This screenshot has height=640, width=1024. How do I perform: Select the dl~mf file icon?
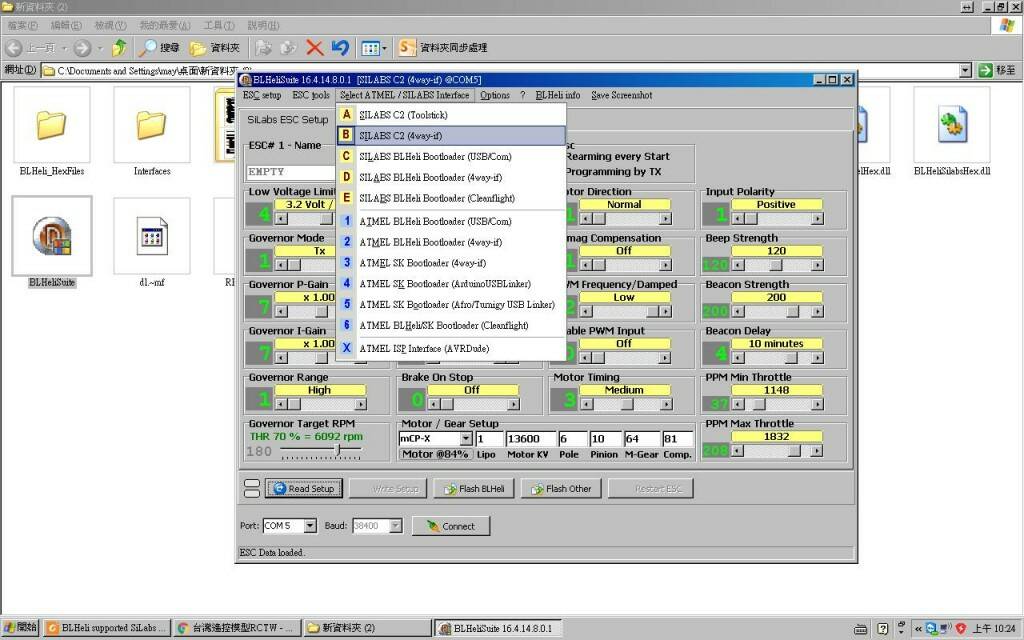pyautogui.click(x=152, y=236)
